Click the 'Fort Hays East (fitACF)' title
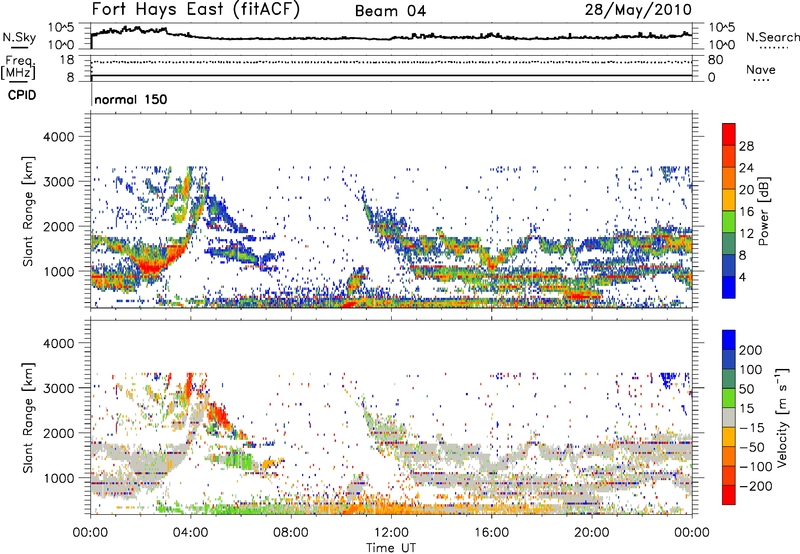 (x=196, y=10)
